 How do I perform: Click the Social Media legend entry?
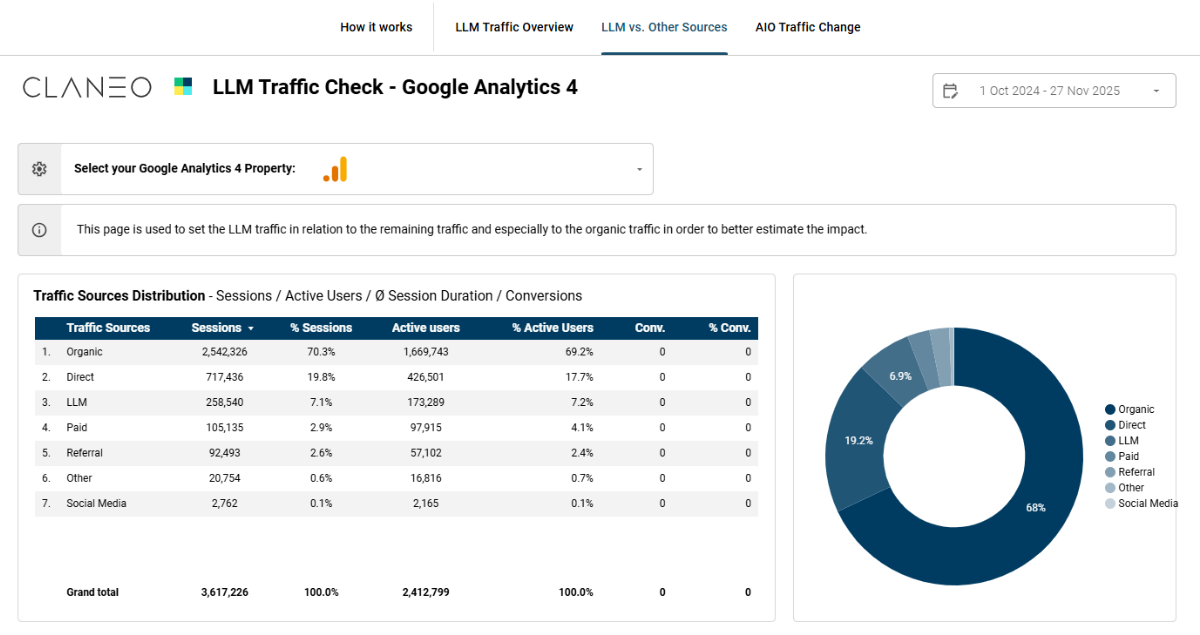click(x=1147, y=503)
